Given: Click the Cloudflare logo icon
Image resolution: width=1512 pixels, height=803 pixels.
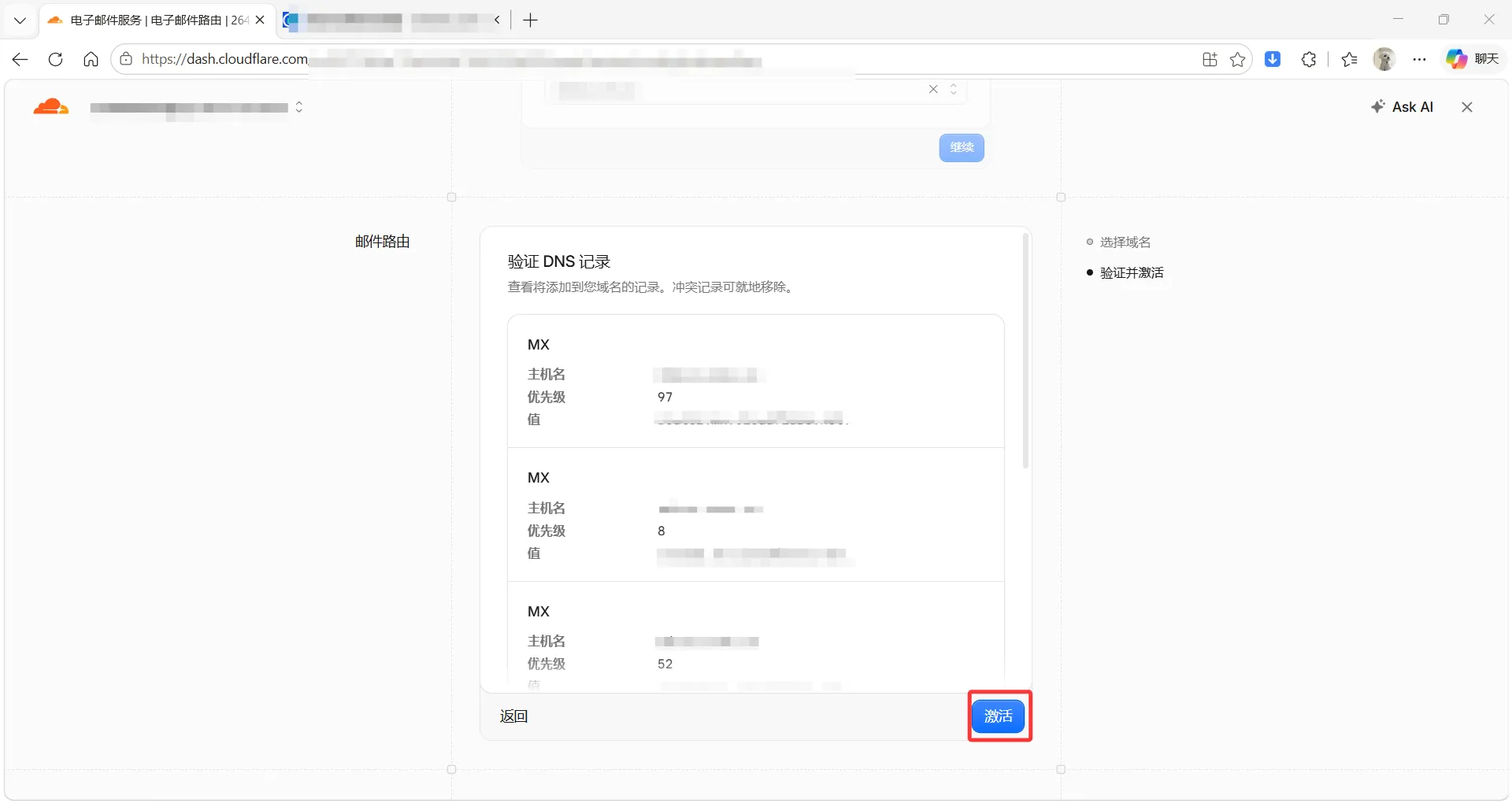Looking at the screenshot, I should [x=51, y=107].
